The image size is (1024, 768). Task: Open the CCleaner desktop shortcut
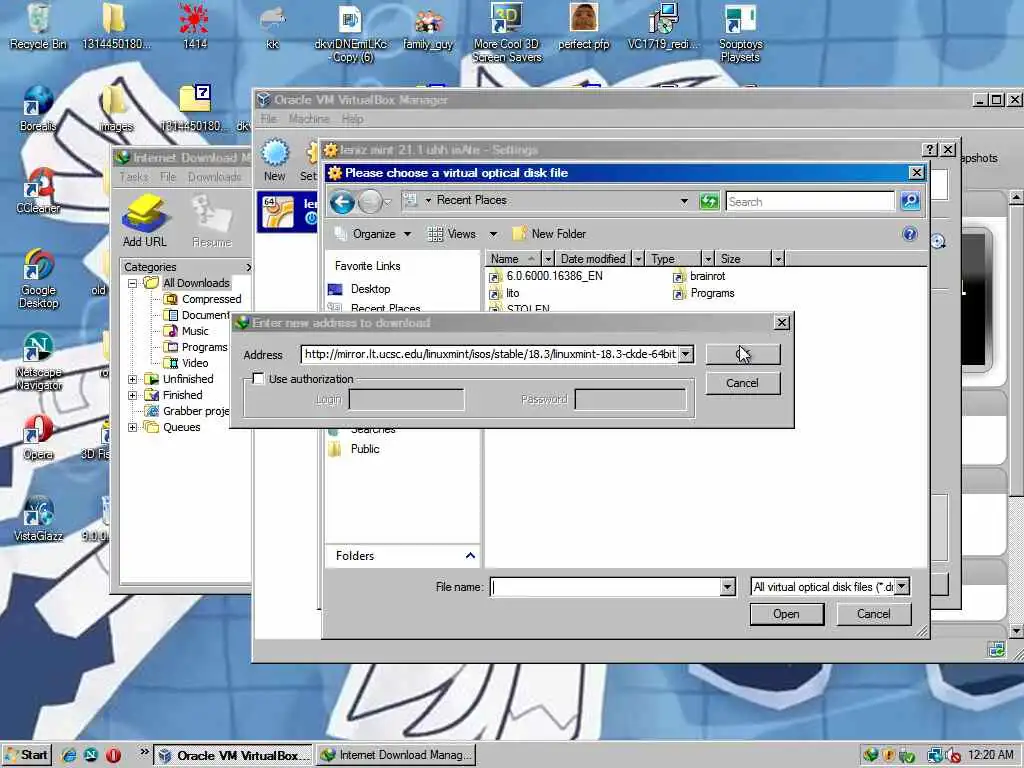(x=38, y=190)
